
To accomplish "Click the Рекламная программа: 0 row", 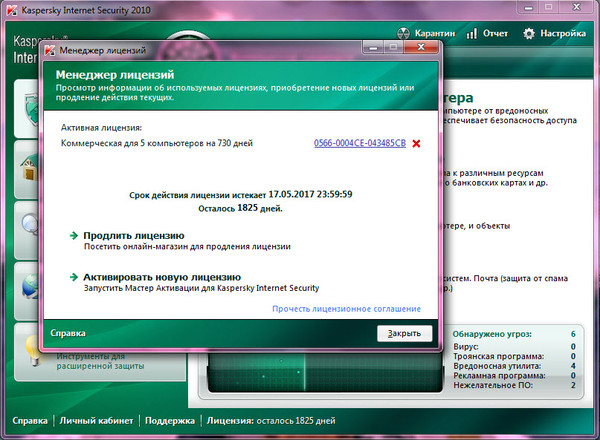I will point(514,376).
